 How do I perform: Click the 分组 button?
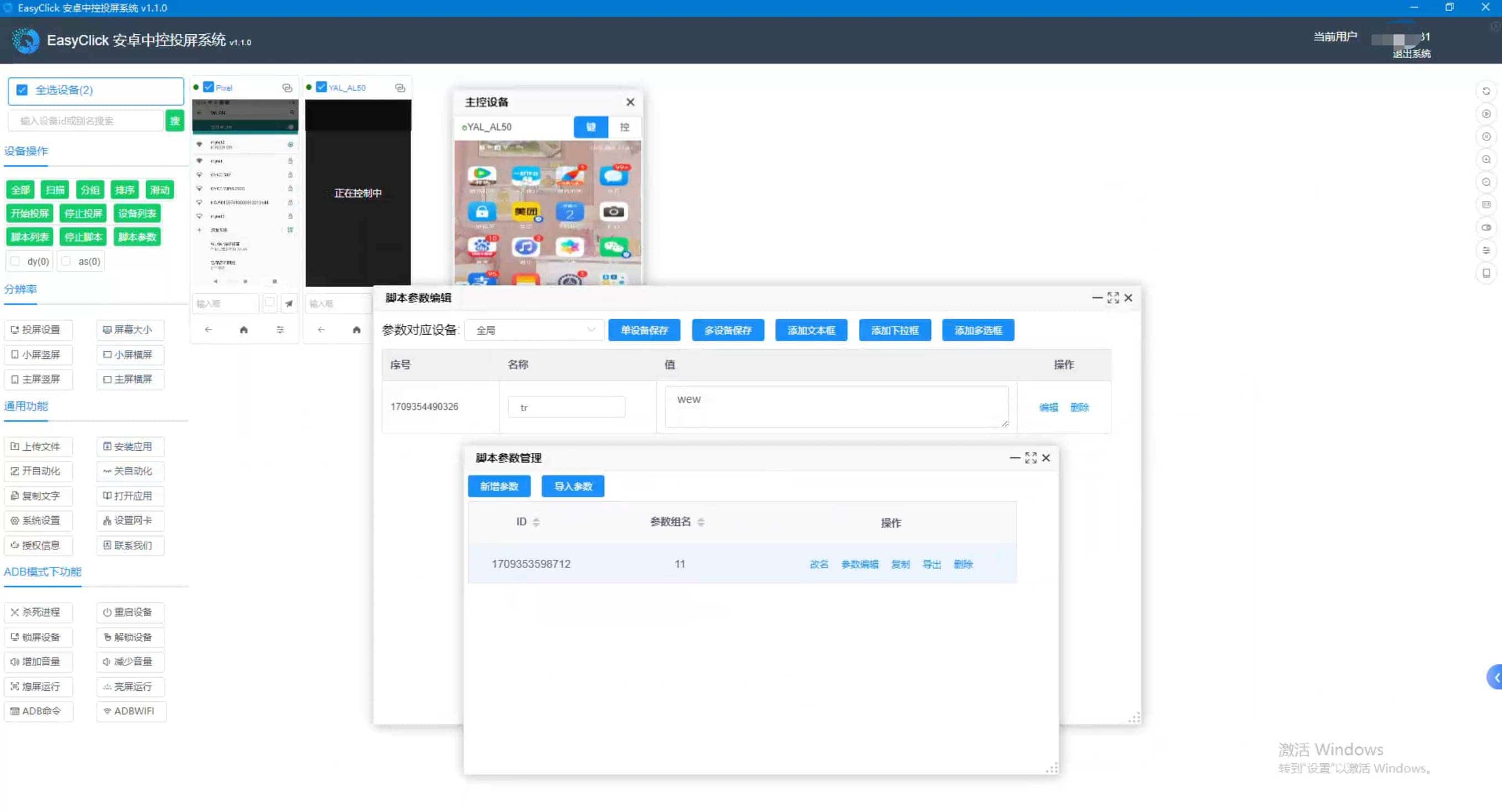[x=90, y=190]
